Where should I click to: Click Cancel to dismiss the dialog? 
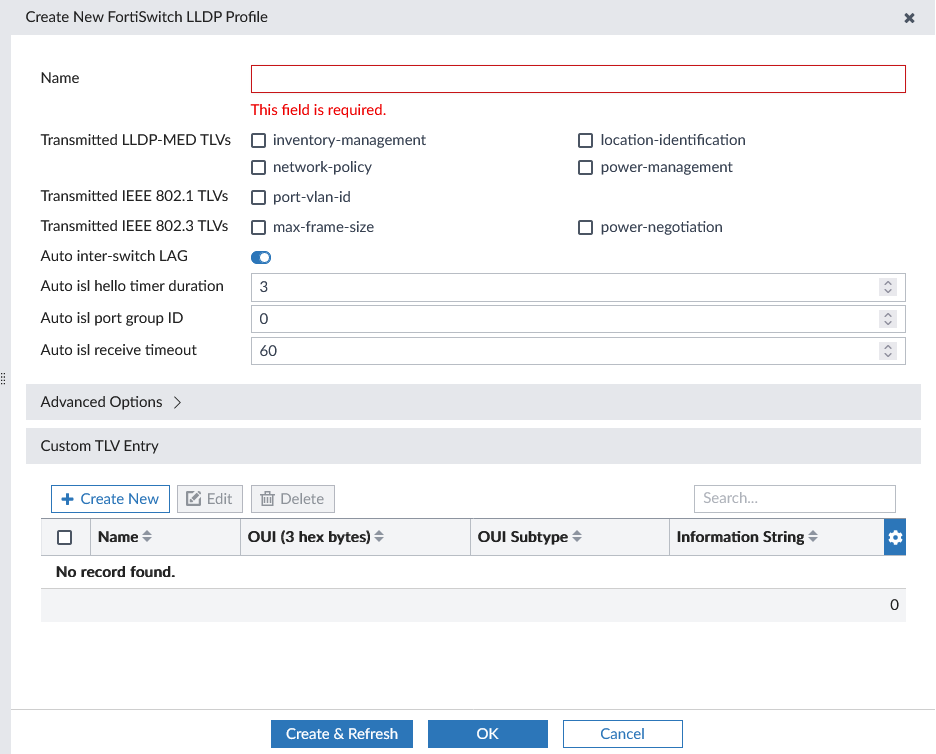(622, 733)
